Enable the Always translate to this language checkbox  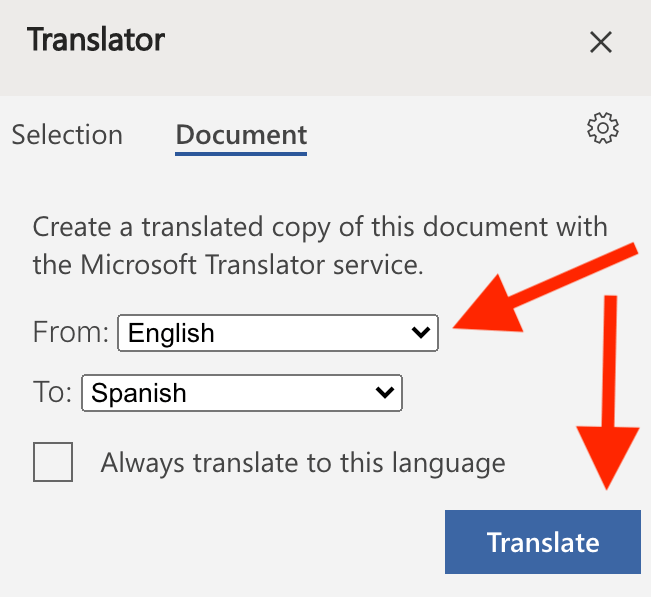53,462
